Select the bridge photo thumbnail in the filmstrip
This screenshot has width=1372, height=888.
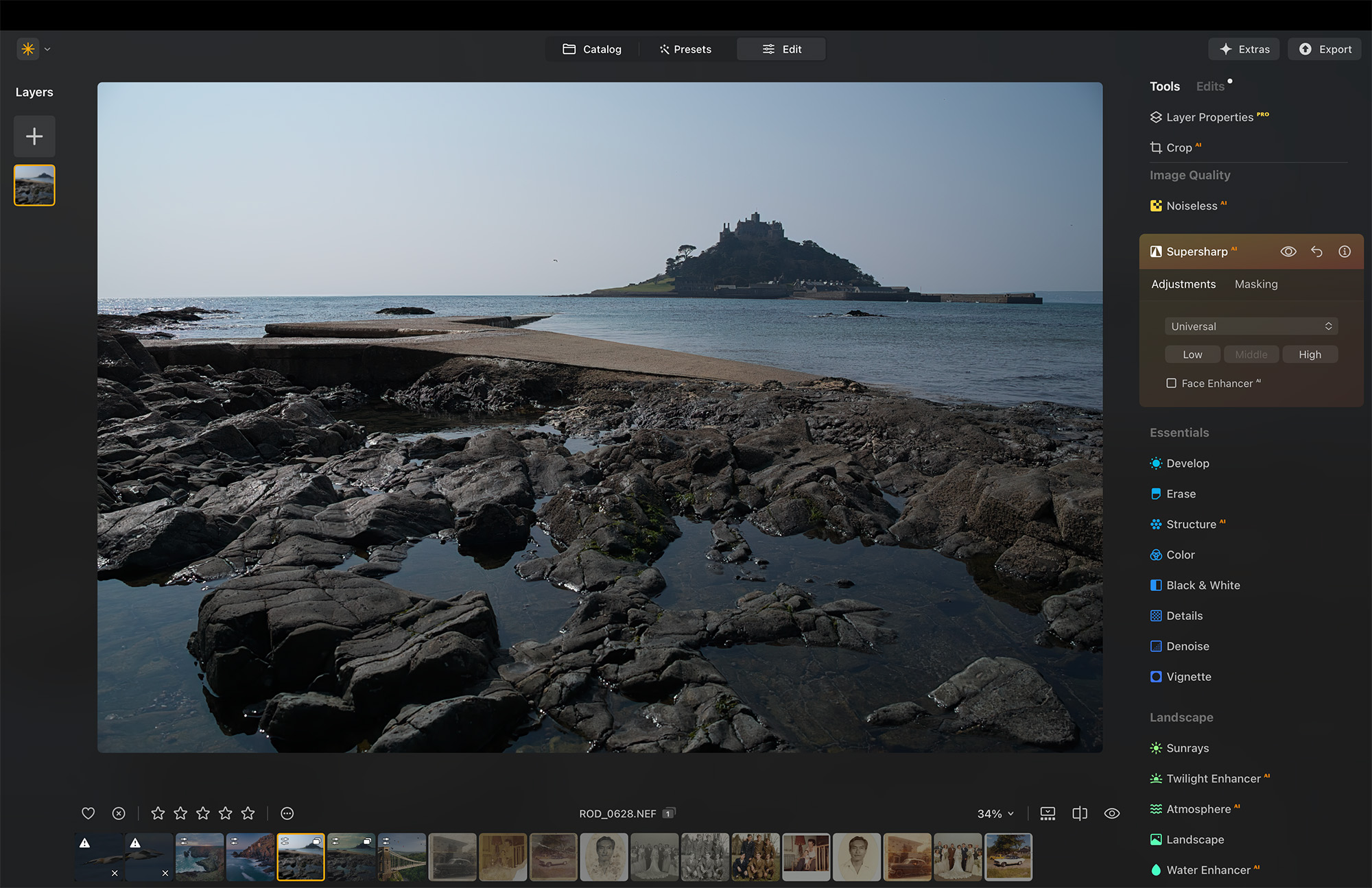point(402,856)
